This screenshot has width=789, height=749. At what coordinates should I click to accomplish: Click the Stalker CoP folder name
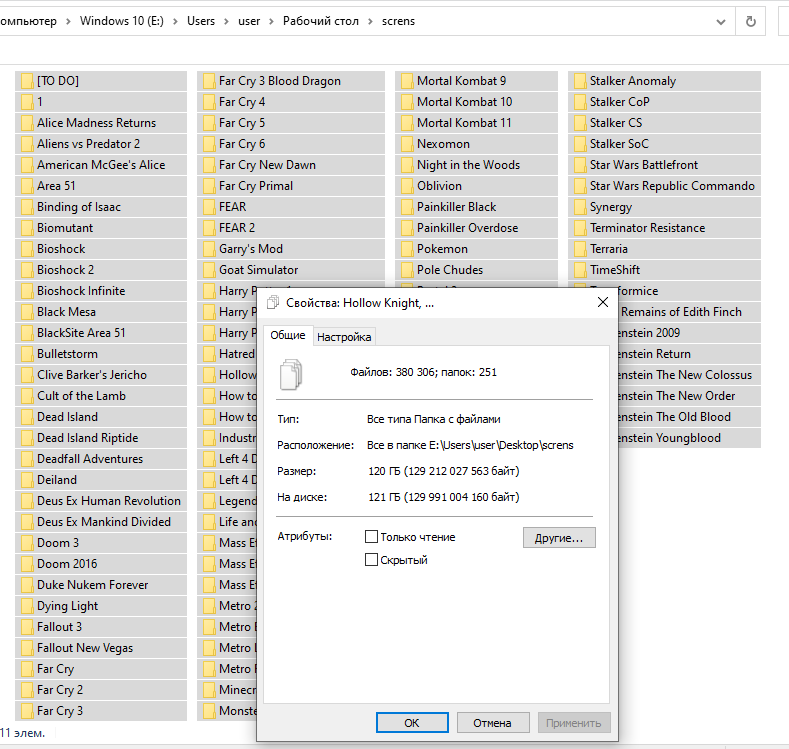[619, 102]
